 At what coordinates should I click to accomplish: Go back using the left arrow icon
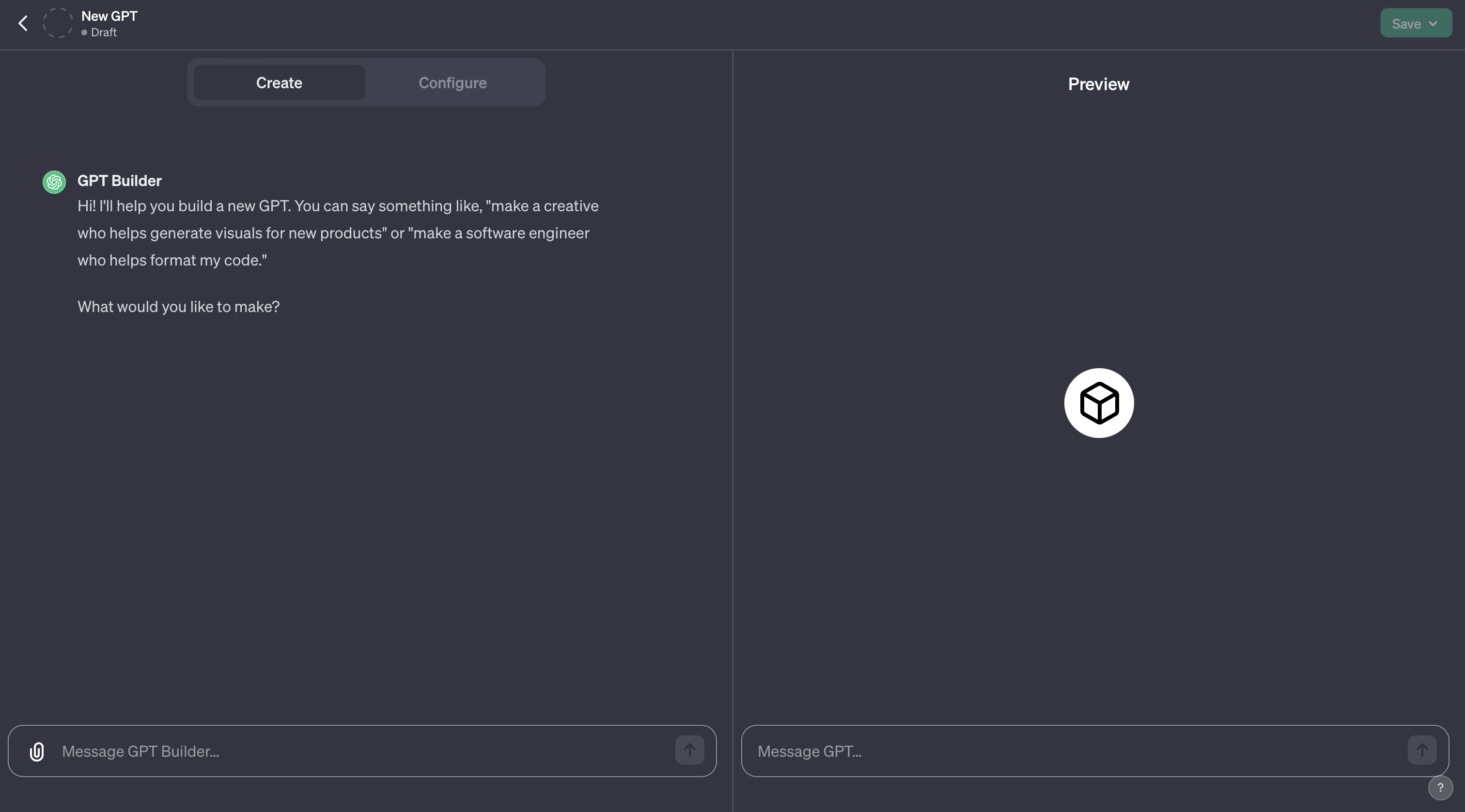[23, 23]
